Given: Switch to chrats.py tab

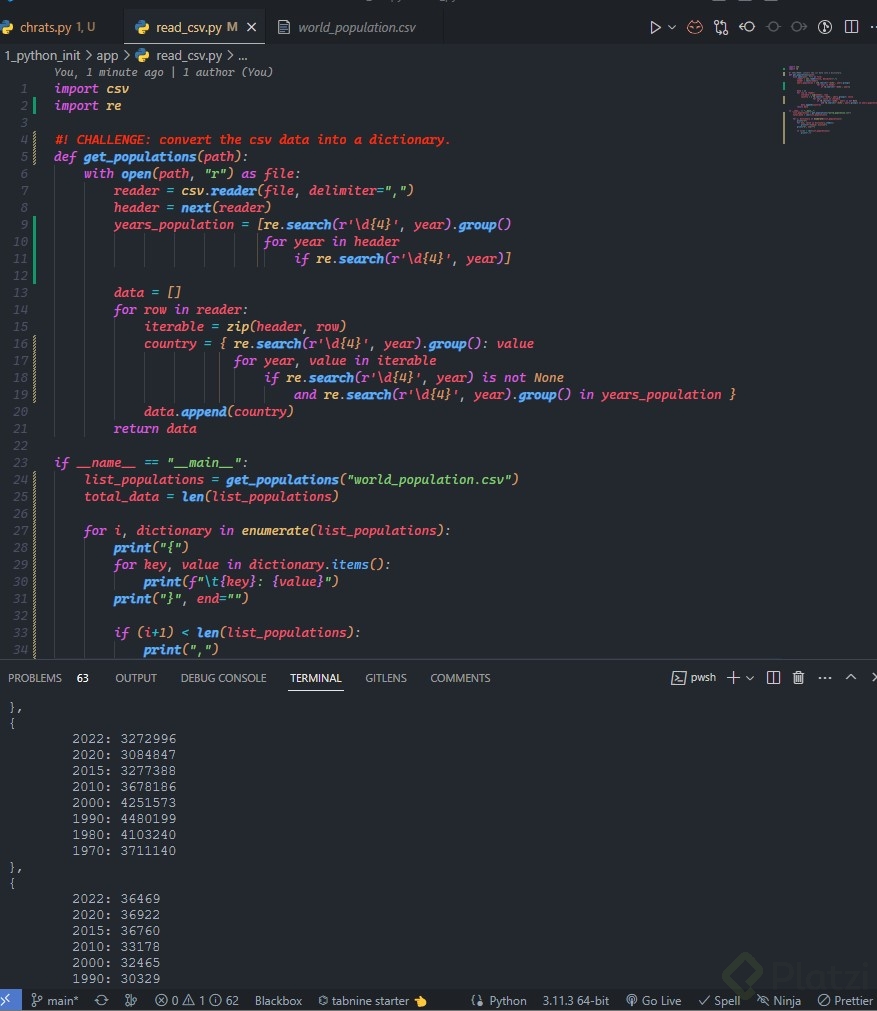Looking at the screenshot, I should pyautogui.click(x=46, y=27).
